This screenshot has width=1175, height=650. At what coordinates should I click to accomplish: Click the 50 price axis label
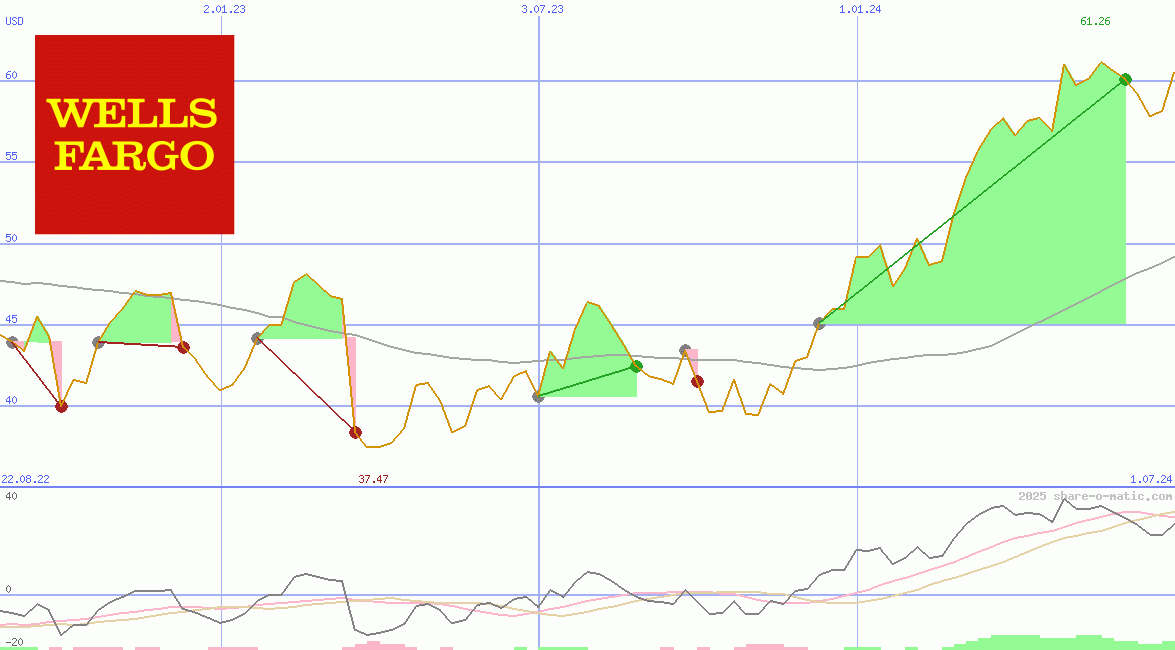tap(11, 238)
